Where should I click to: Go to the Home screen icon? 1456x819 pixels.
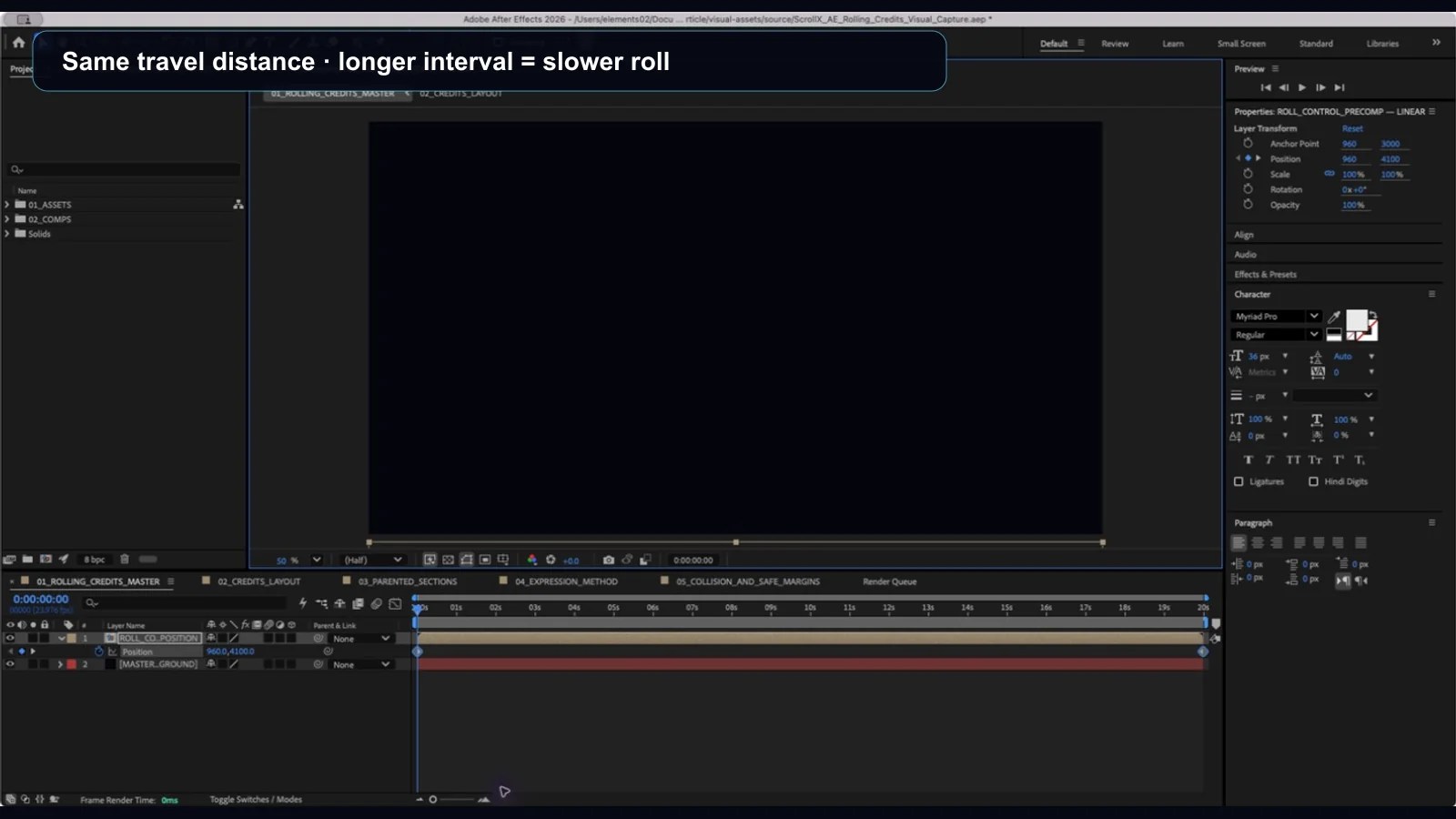tap(18, 43)
